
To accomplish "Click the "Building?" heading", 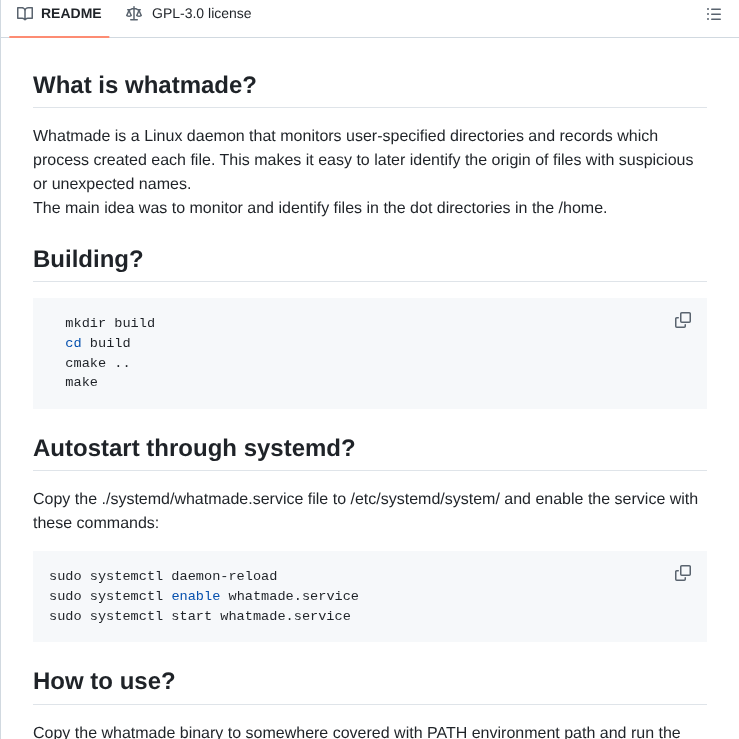I will tap(88, 259).
